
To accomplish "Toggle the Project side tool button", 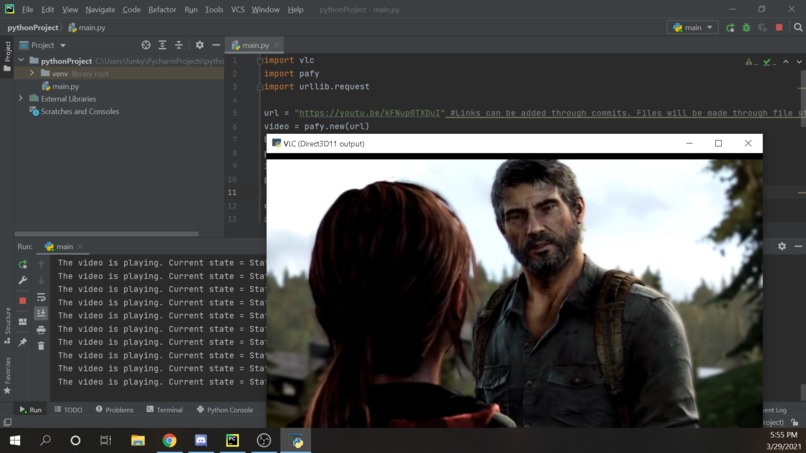I will (7, 57).
